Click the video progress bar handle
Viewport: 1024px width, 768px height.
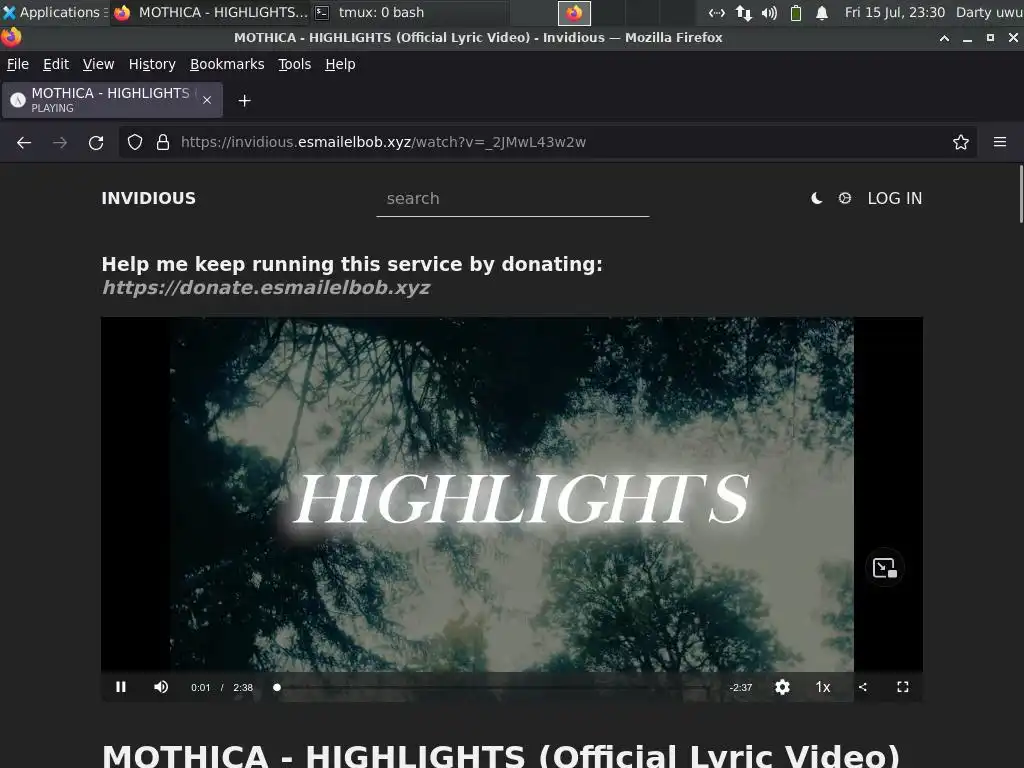tap(277, 687)
